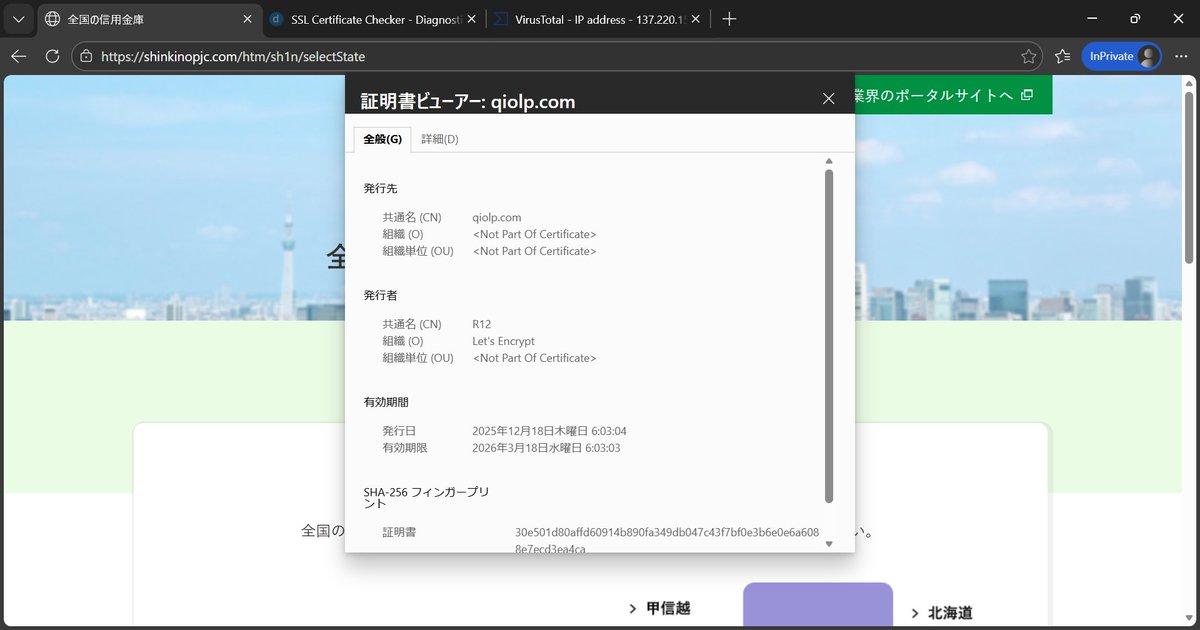The height and width of the screenshot is (630, 1200).
Task: Open the favorites list icon beside the star
Action: (x=1062, y=56)
